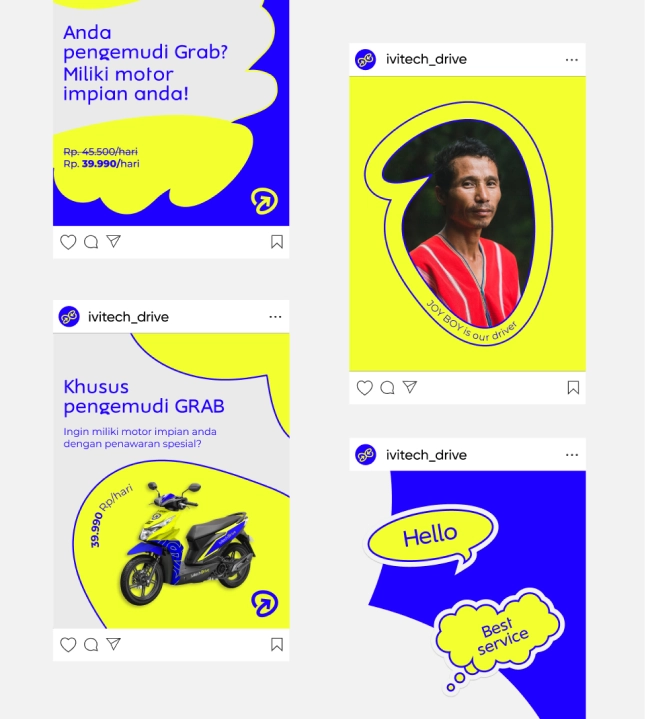
Task: Open more options on JOY BOY post
Action: pyautogui.click(x=572, y=60)
